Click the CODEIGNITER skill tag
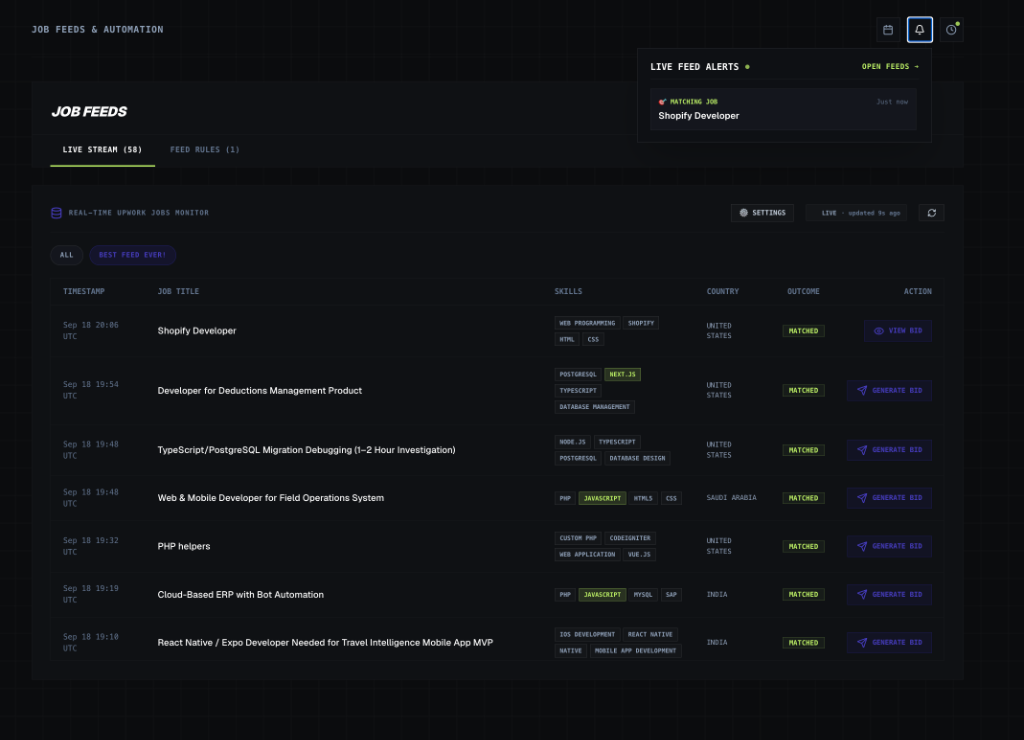Viewport: 1024px width, 740px height. pos(630,538)
